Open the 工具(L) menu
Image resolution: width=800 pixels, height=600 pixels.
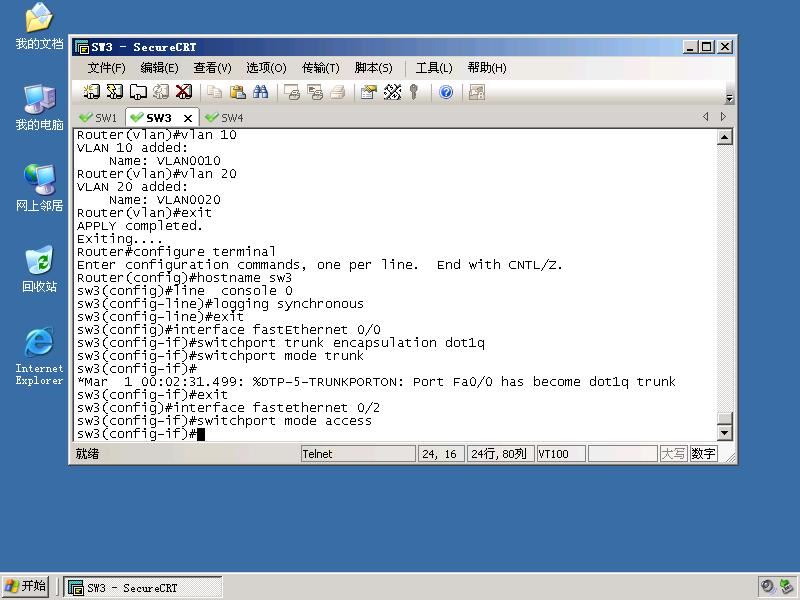point(434,68)
